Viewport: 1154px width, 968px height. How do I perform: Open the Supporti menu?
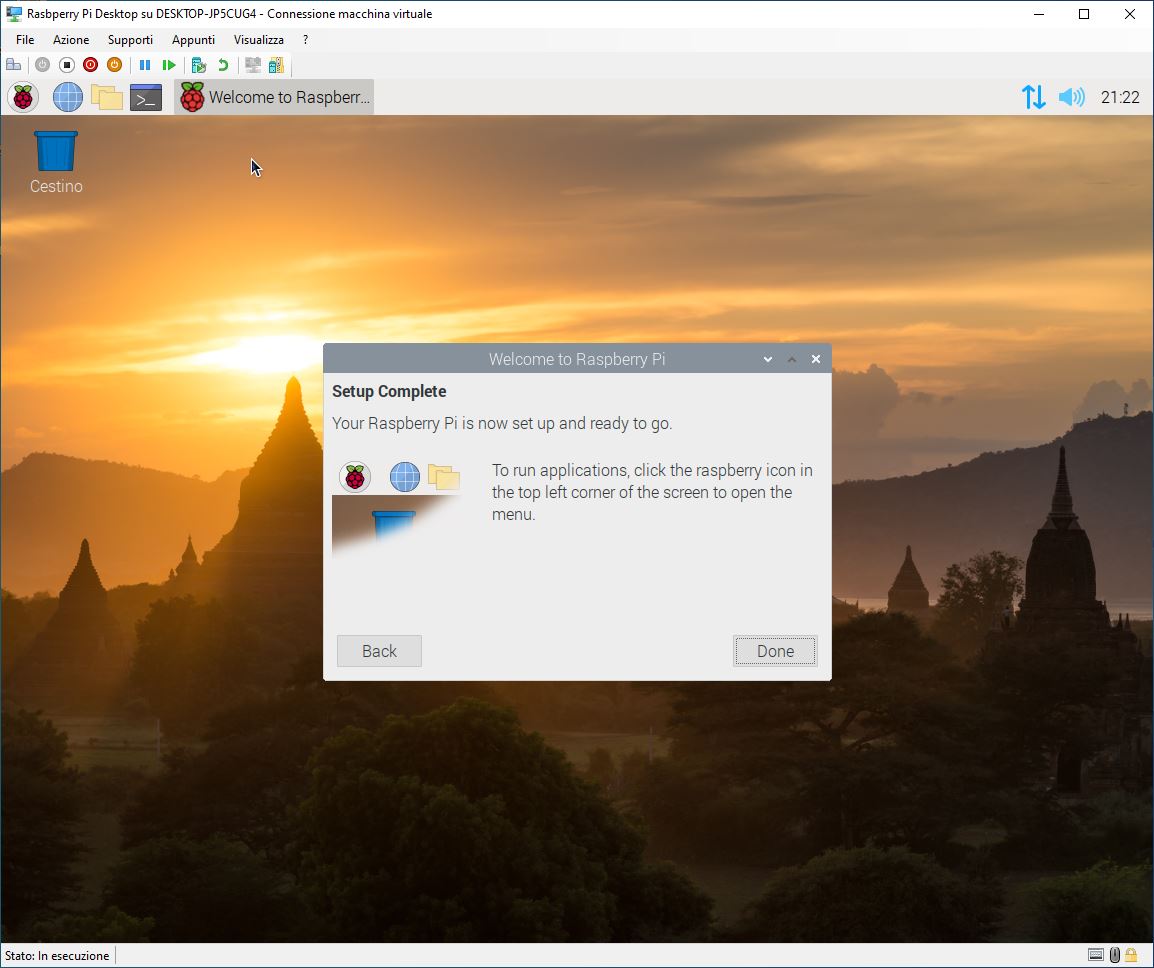click(130, 40)
